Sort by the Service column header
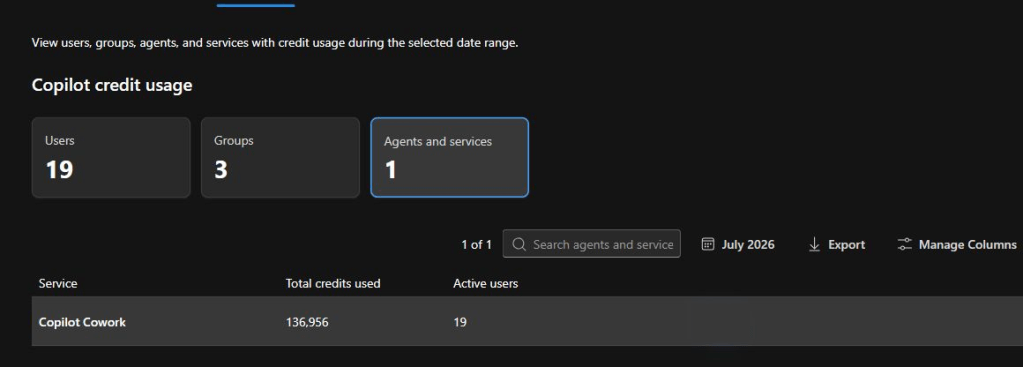 coord(58,284)
